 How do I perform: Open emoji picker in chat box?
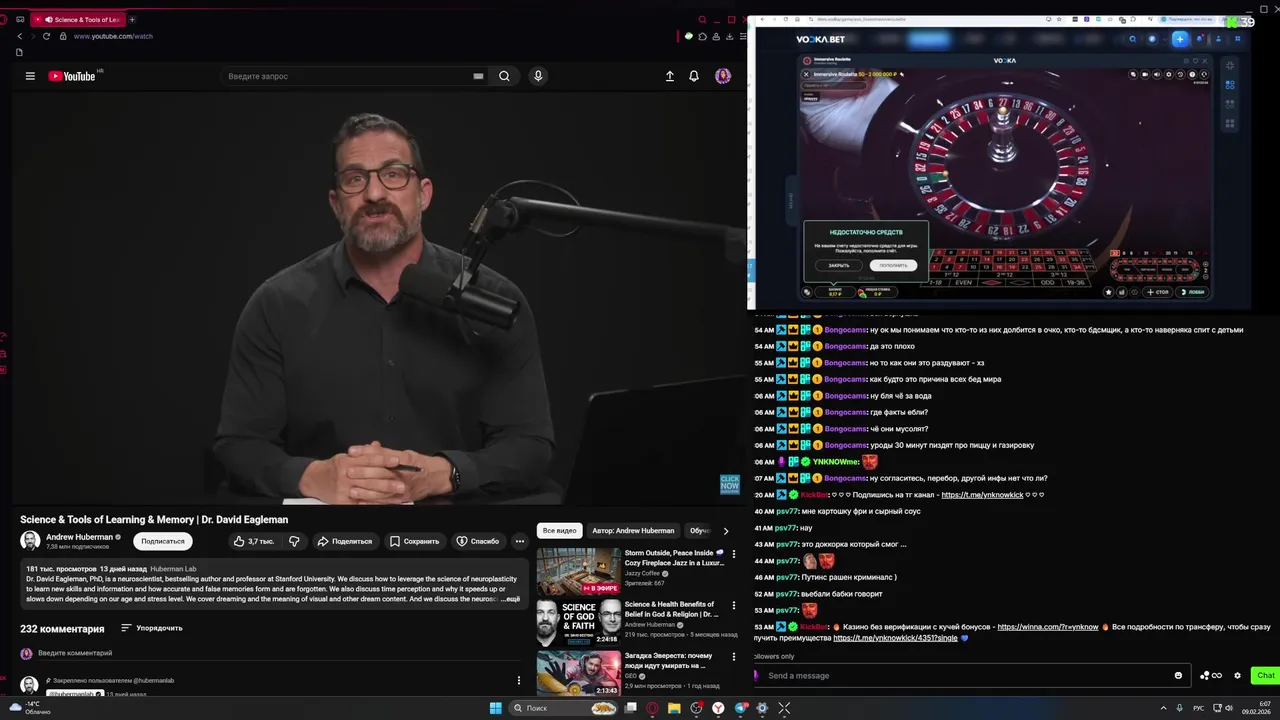pyautogui.click(x=1178, y=675)
